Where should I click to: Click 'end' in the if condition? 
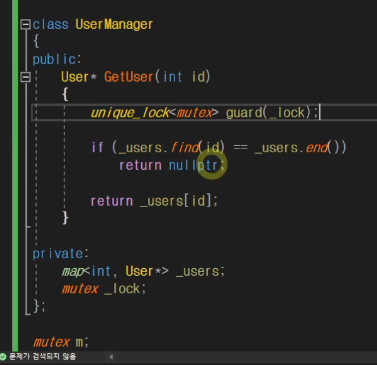[317, 147]
